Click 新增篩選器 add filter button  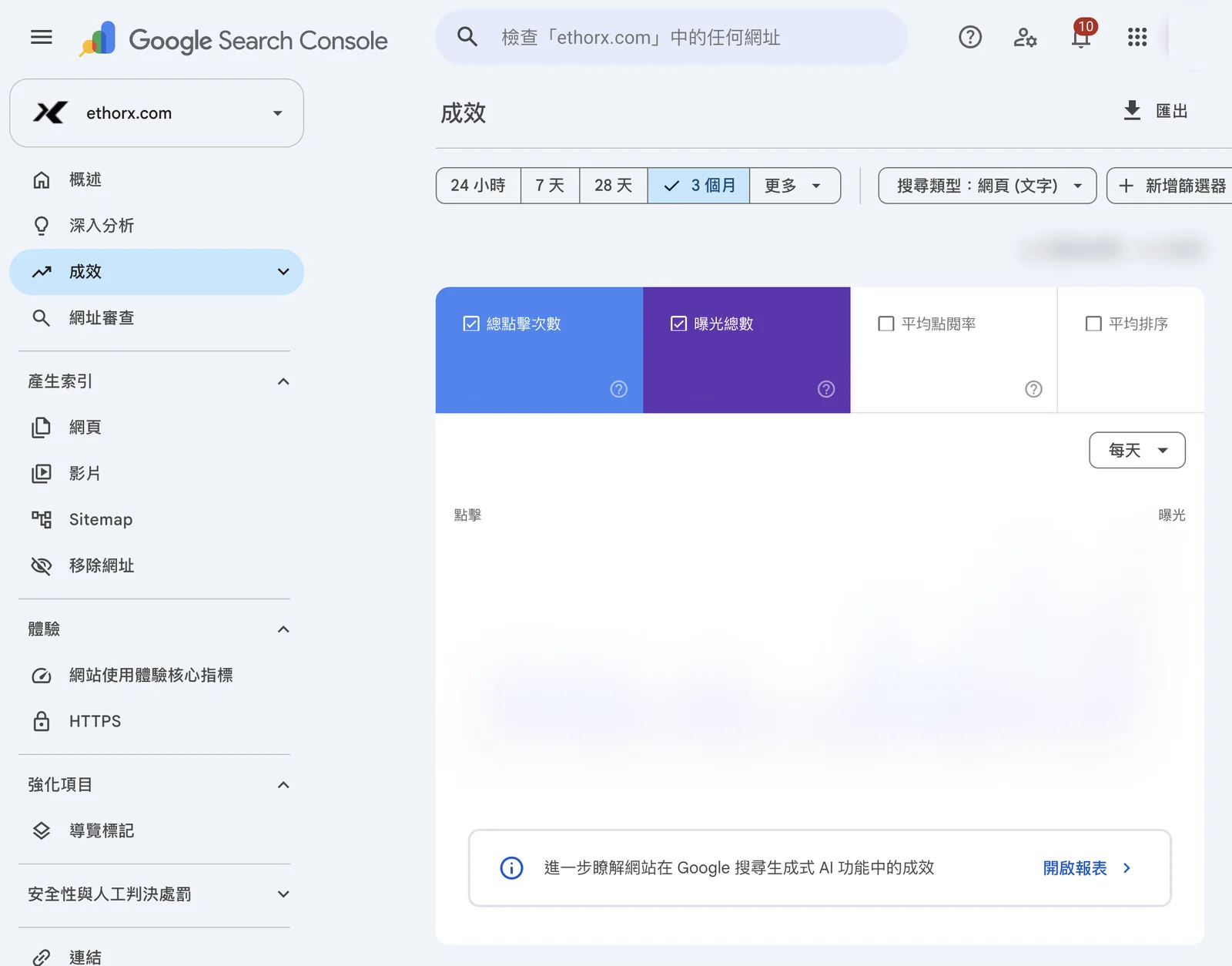[x=1170, y=186]
